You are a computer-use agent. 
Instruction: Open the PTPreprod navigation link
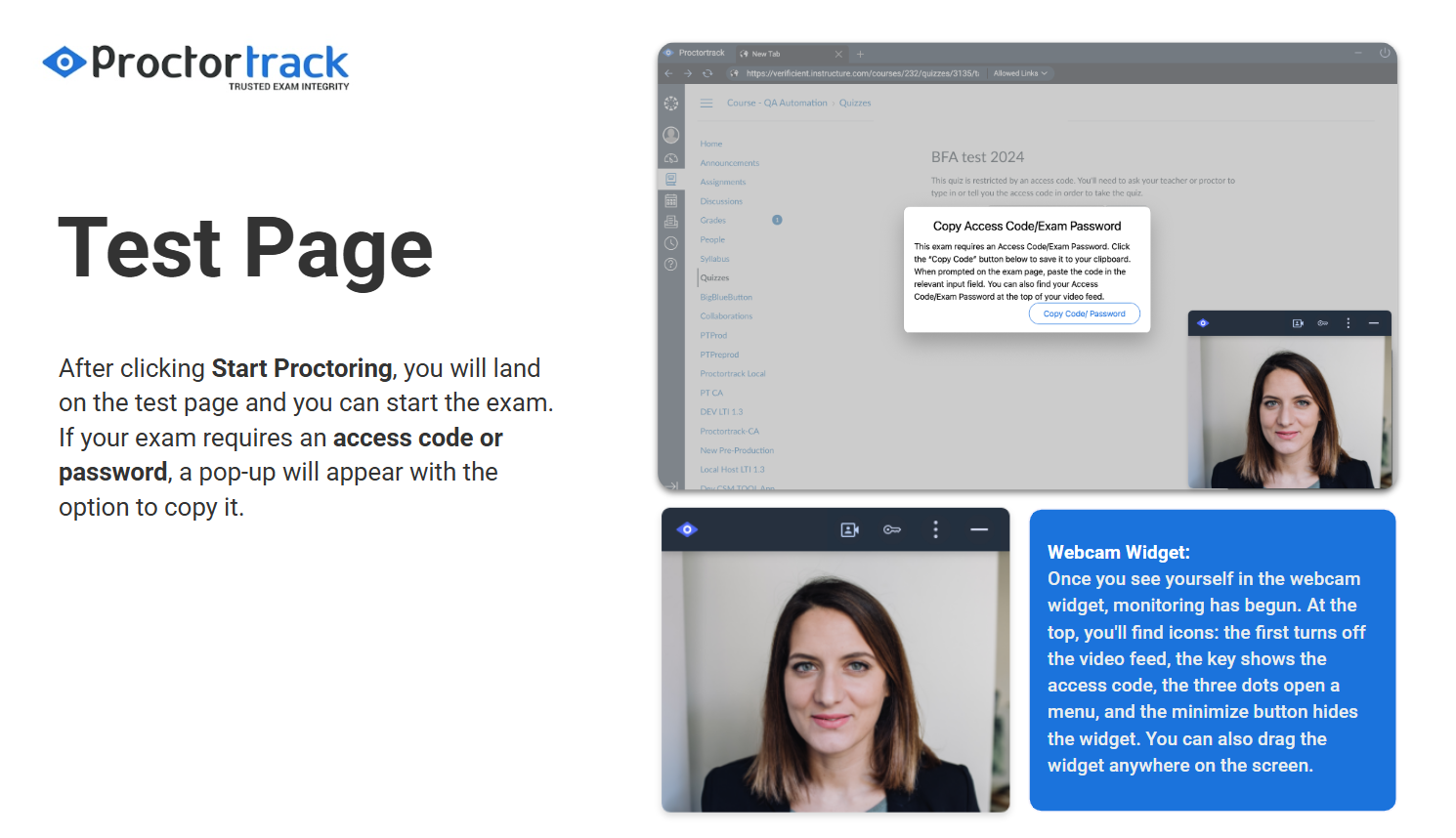pyautogui.click(x=719, y=355)
